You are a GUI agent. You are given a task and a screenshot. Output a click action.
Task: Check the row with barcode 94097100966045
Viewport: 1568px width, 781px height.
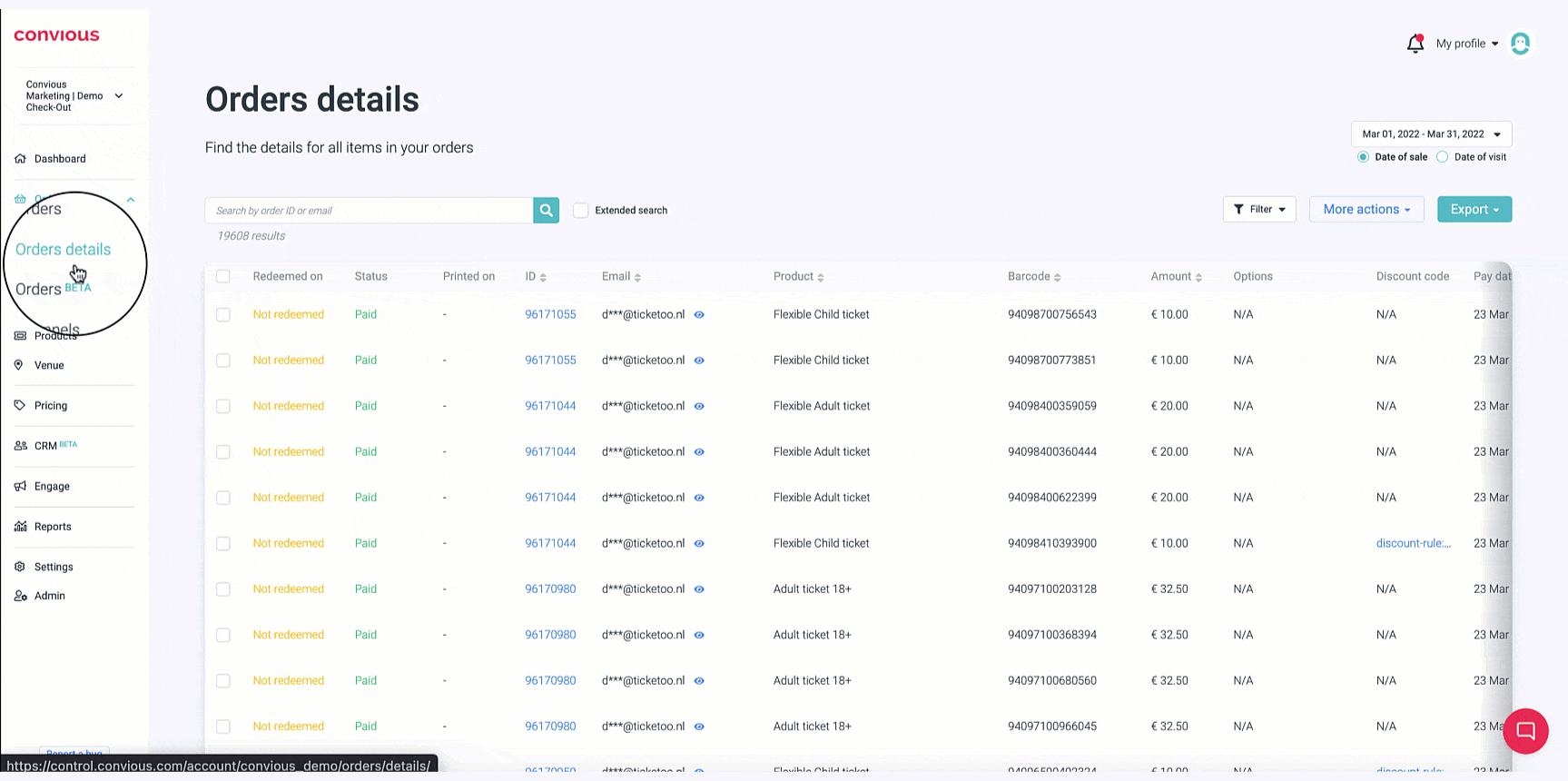click(223, 727)
